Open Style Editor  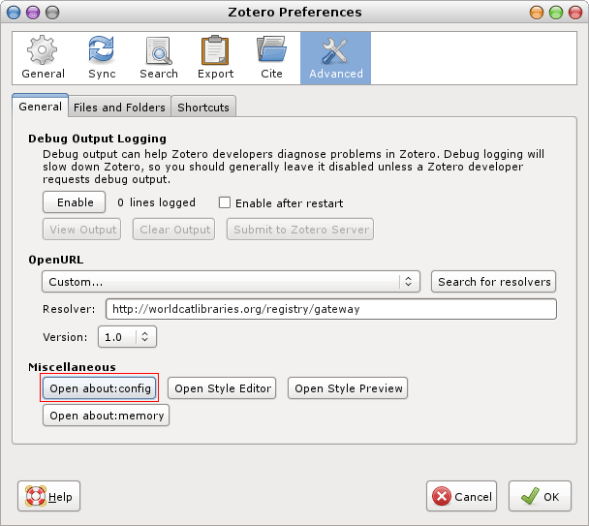coord(222,388)
